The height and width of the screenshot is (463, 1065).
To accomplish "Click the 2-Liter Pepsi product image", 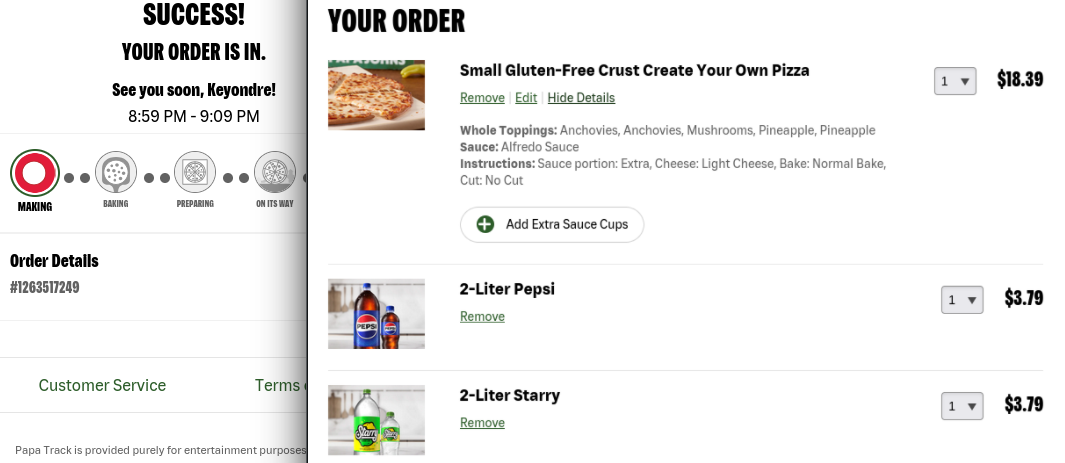I will click(x=376, y=313).
